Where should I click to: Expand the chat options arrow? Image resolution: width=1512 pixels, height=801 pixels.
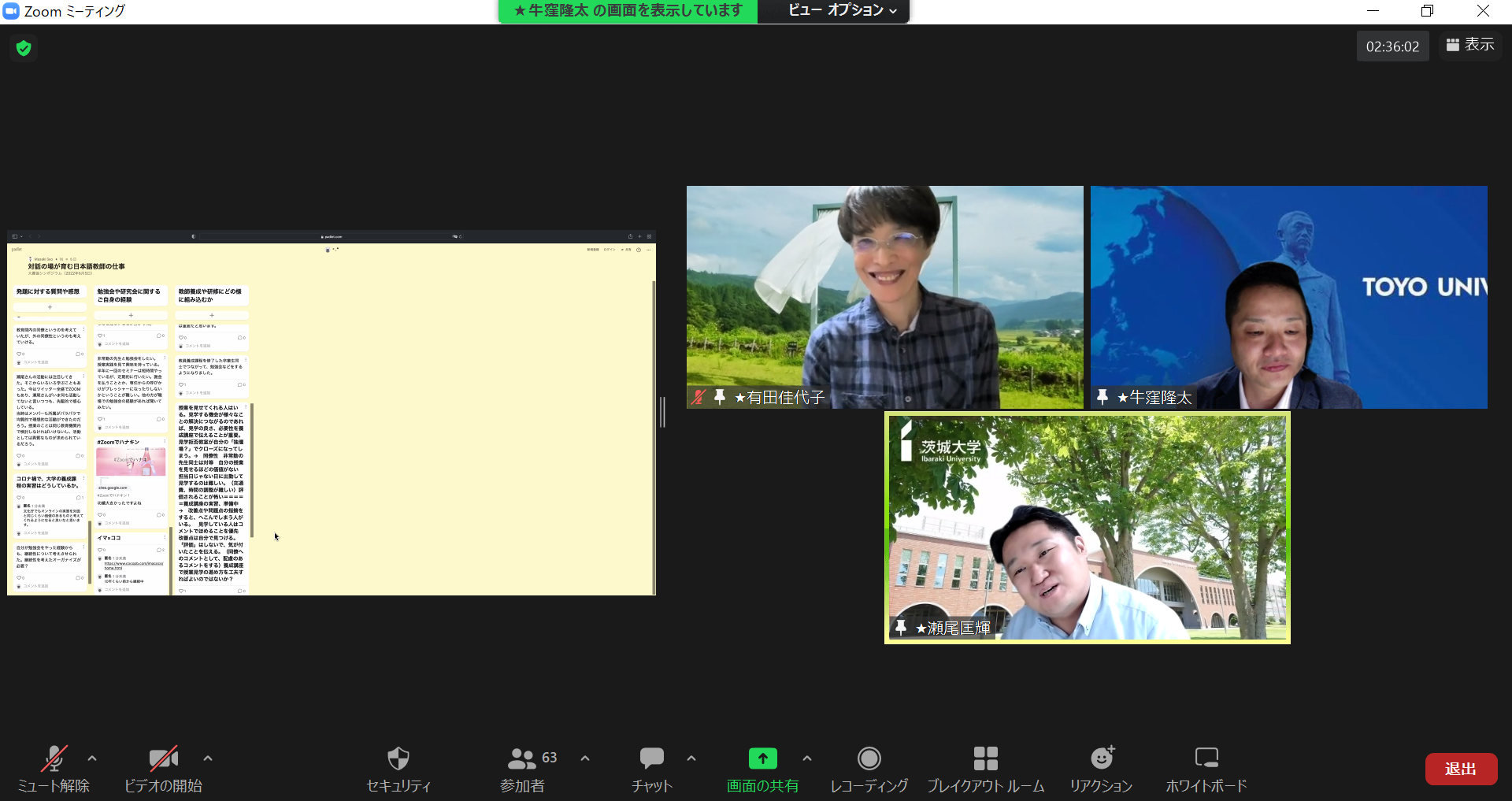pos(691,758)
